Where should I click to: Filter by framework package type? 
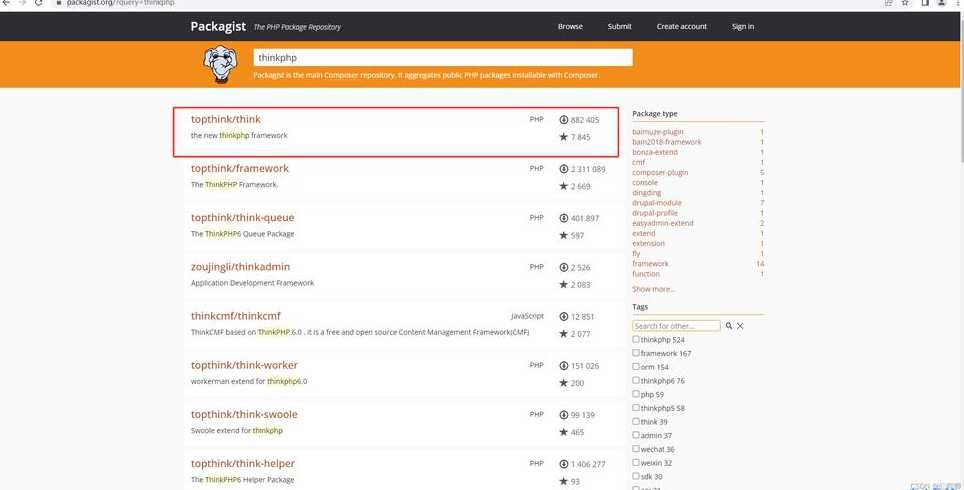(650, 264)
